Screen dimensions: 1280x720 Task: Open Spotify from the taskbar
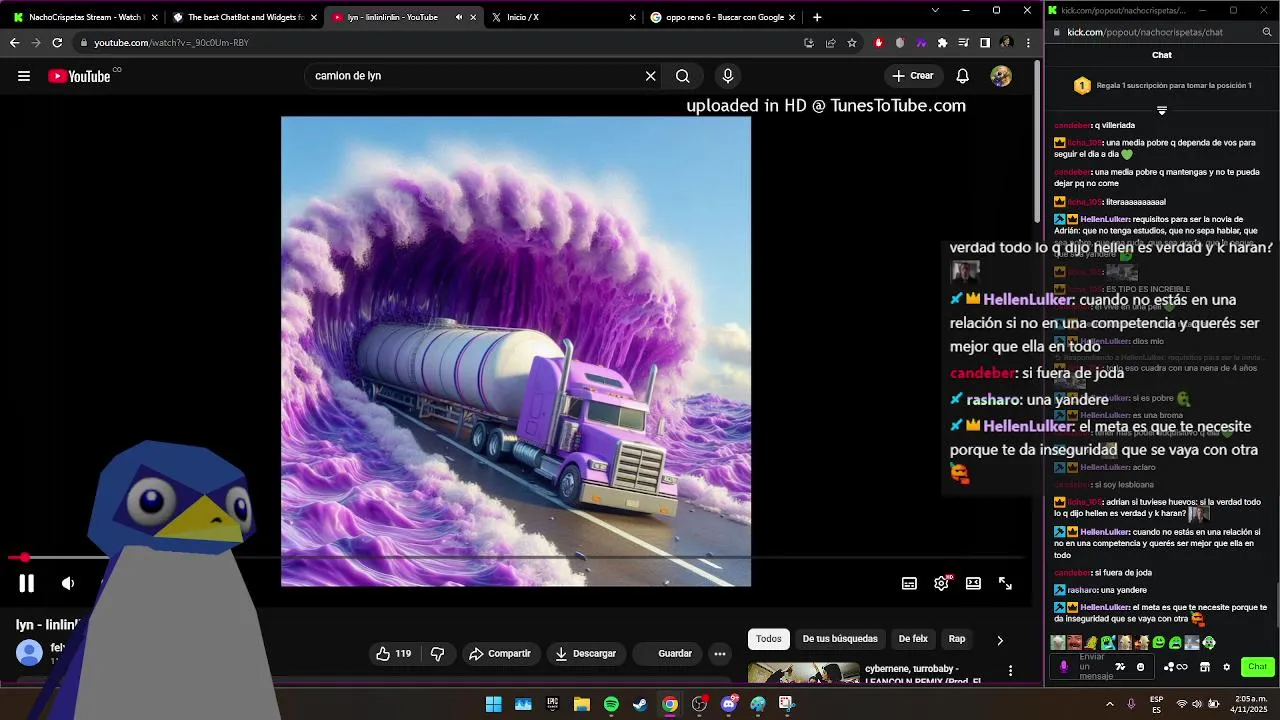point(611,705)
